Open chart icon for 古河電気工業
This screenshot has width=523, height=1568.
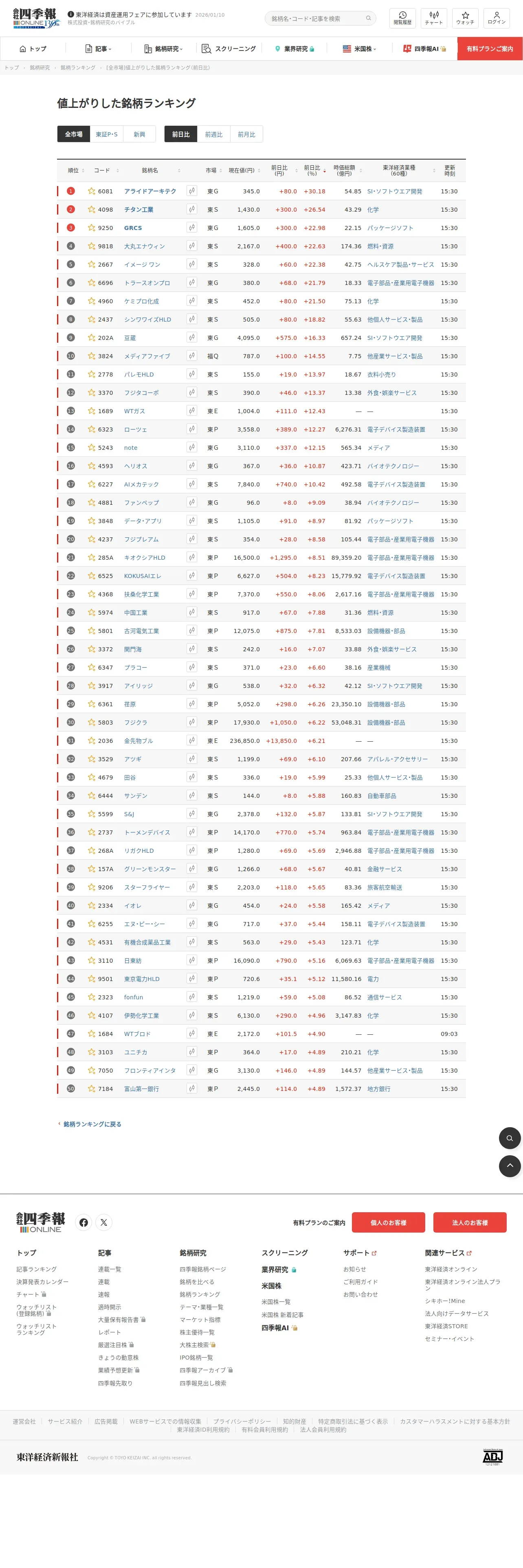[192, 631]
